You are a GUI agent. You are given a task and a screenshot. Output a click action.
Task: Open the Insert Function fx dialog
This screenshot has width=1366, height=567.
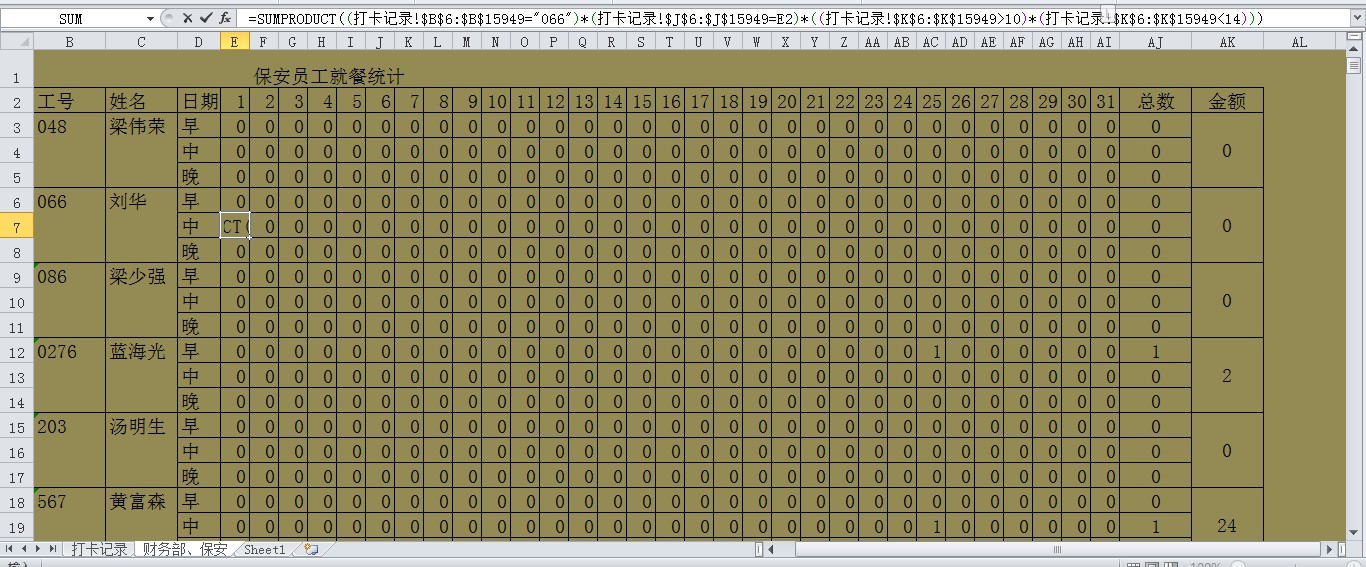[x=225, y=18]
